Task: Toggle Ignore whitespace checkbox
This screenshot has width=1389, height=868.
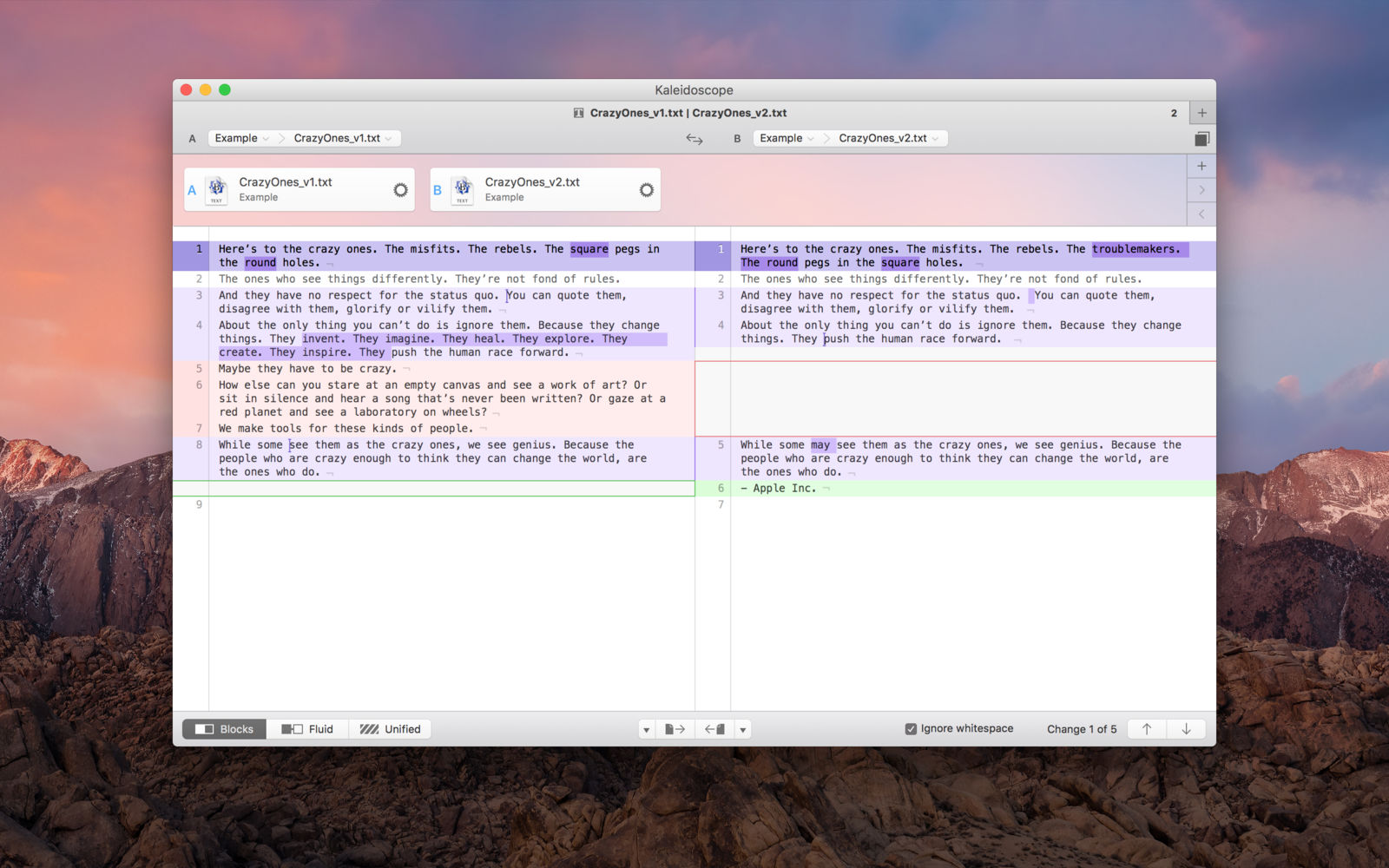Action: 911,729
